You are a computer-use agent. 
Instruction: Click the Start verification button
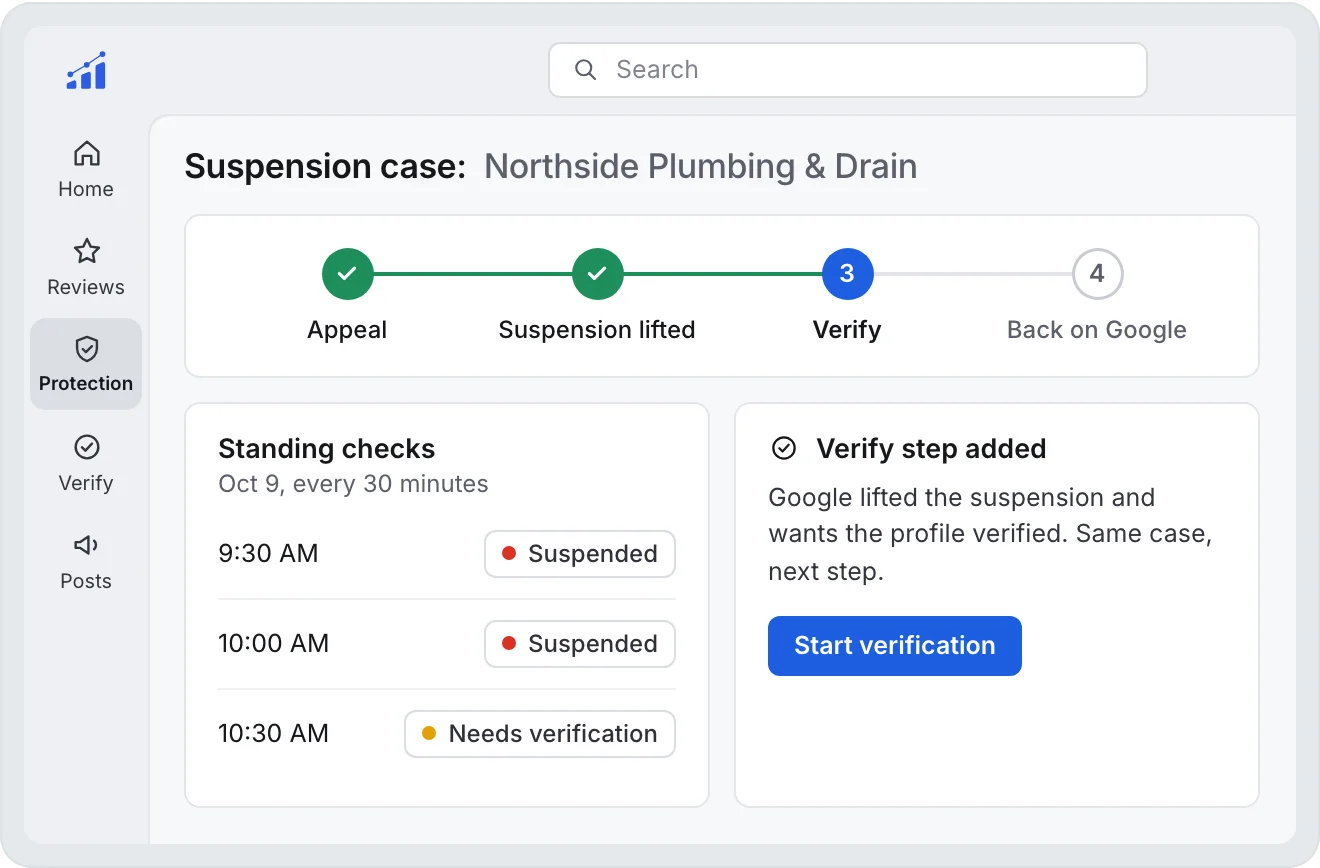point(895,646)
